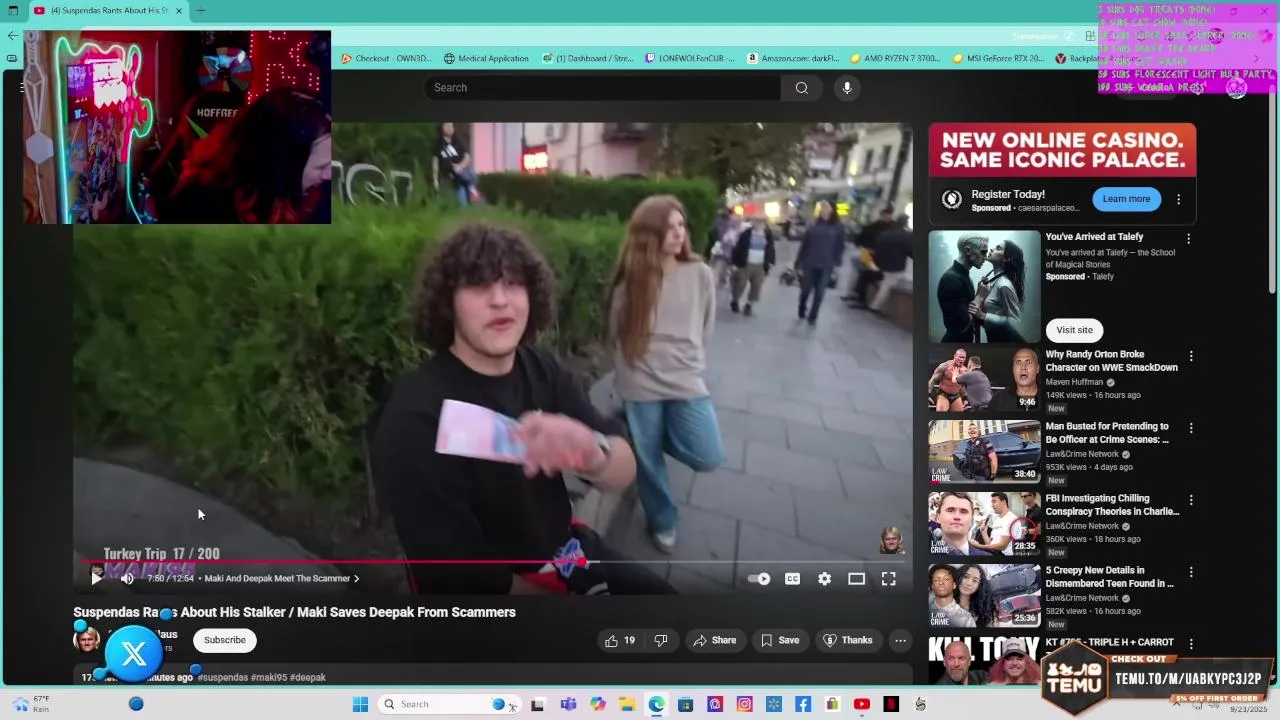Open options menu for Why Randy Orton Broke Character
This screenshot has width=1280, height=720.
1190,356
